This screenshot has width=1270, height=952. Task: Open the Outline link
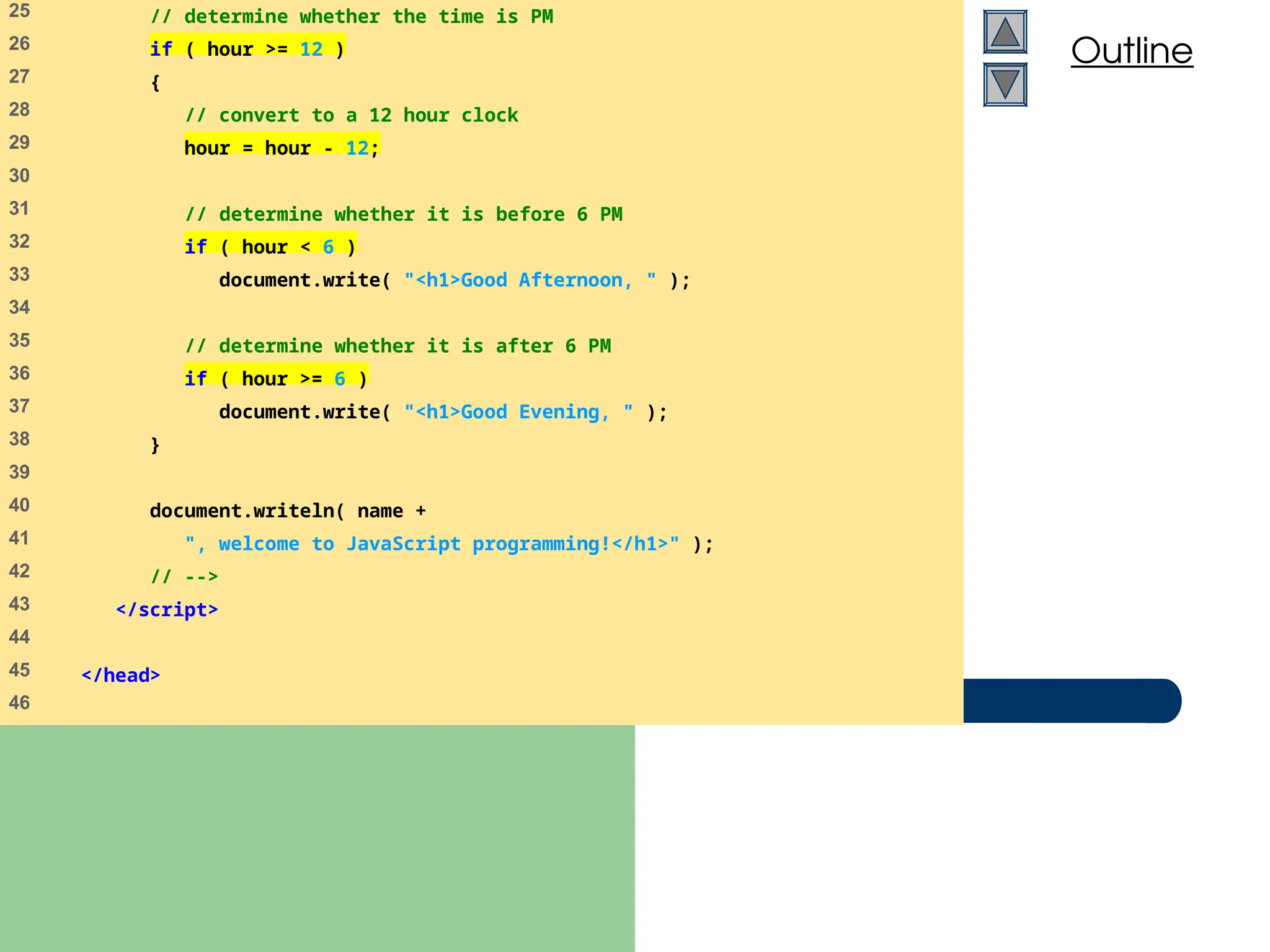pyautogui.click(x=1132, y=50)
